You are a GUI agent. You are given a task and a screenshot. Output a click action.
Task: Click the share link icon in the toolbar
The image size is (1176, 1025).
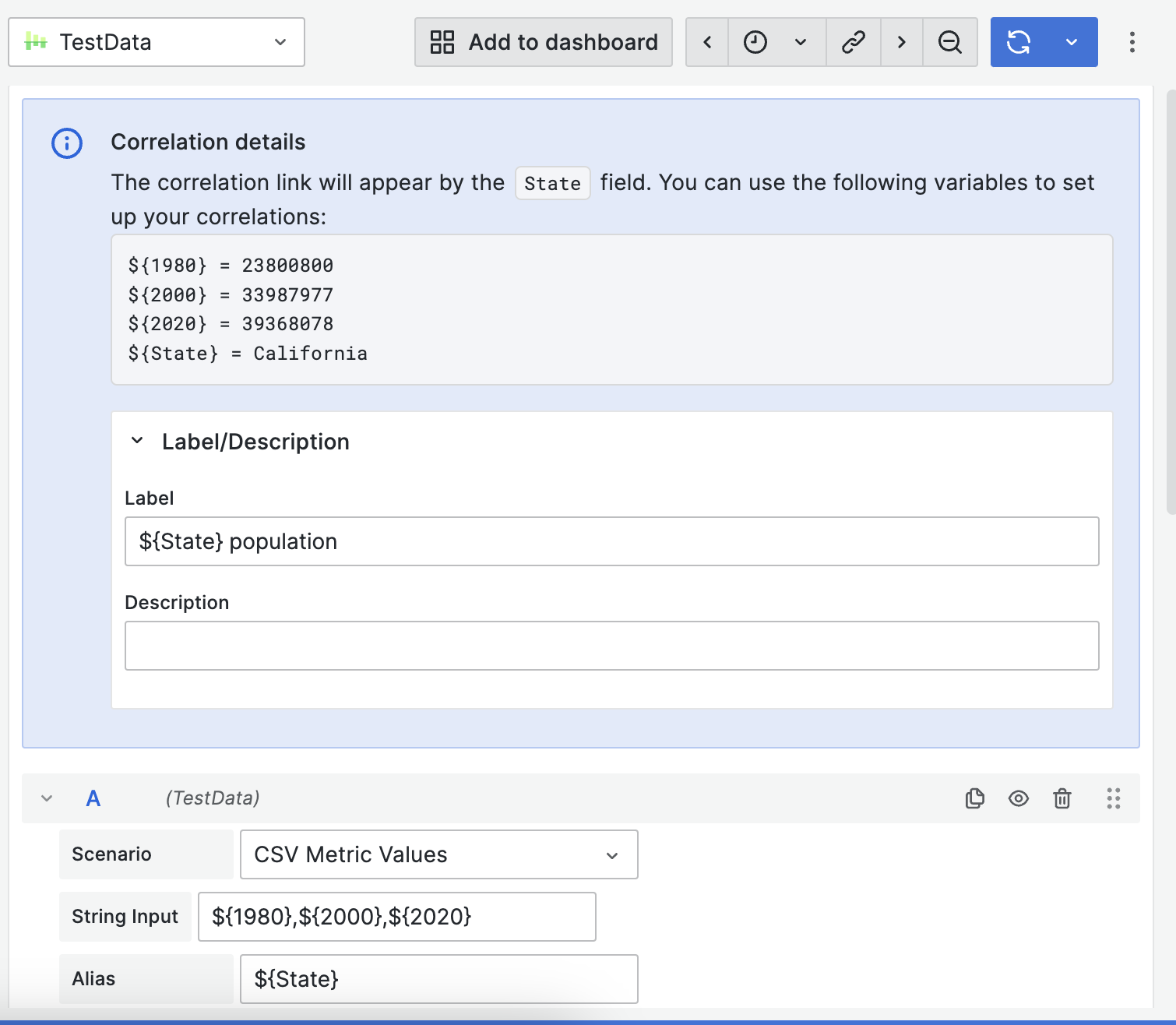(853, 42)
